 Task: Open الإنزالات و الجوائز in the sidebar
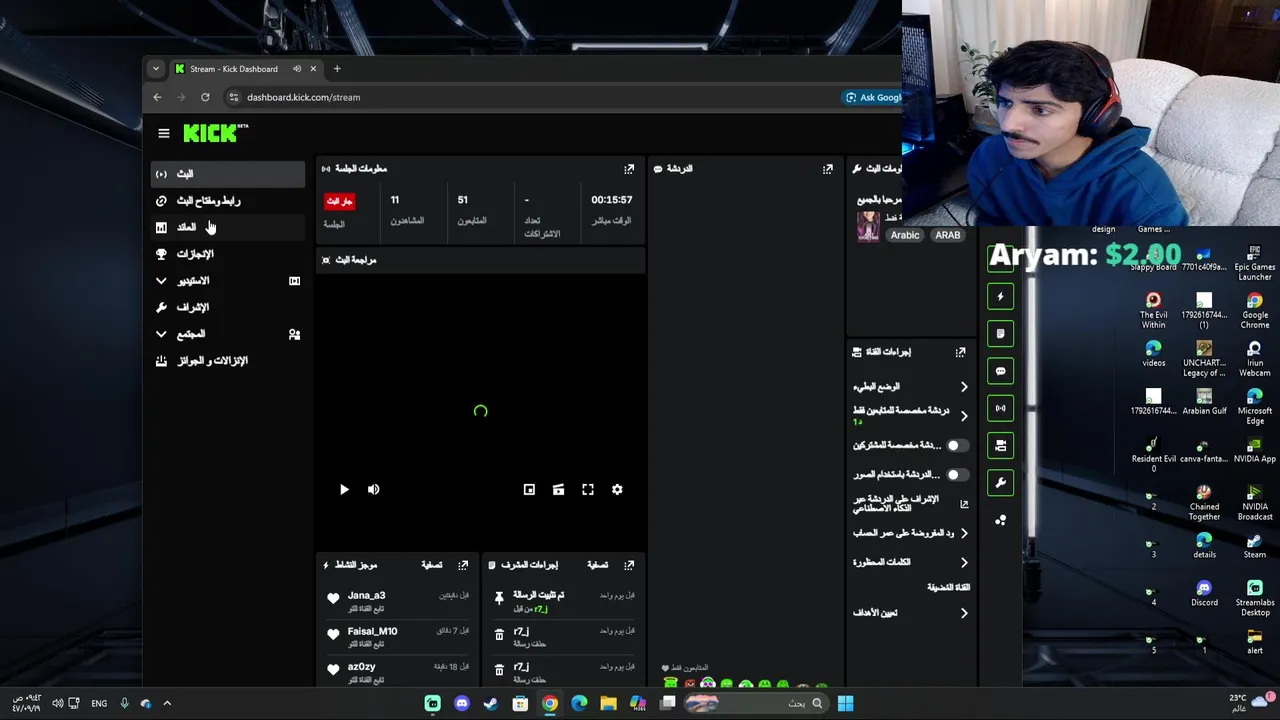(x=228, y=361)
